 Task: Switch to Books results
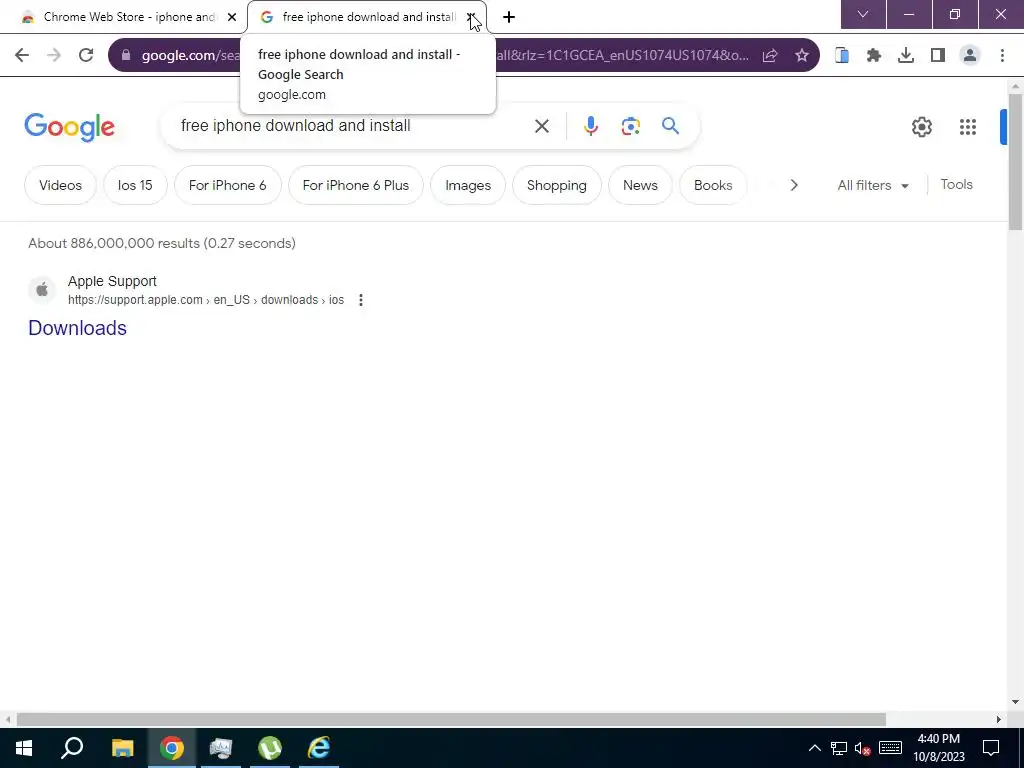(712, 185)
